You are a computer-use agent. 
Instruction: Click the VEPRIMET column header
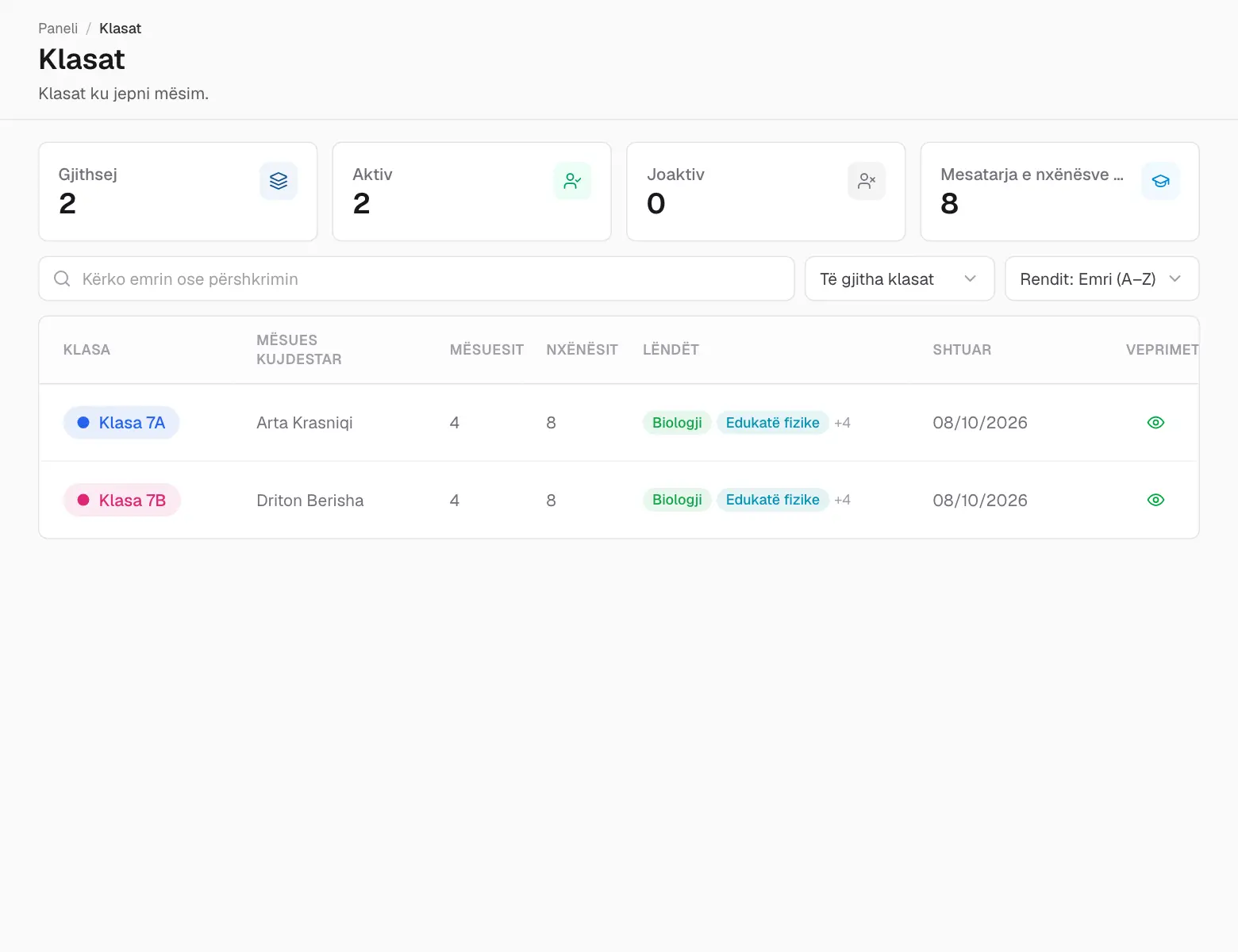coord(1162,350)
